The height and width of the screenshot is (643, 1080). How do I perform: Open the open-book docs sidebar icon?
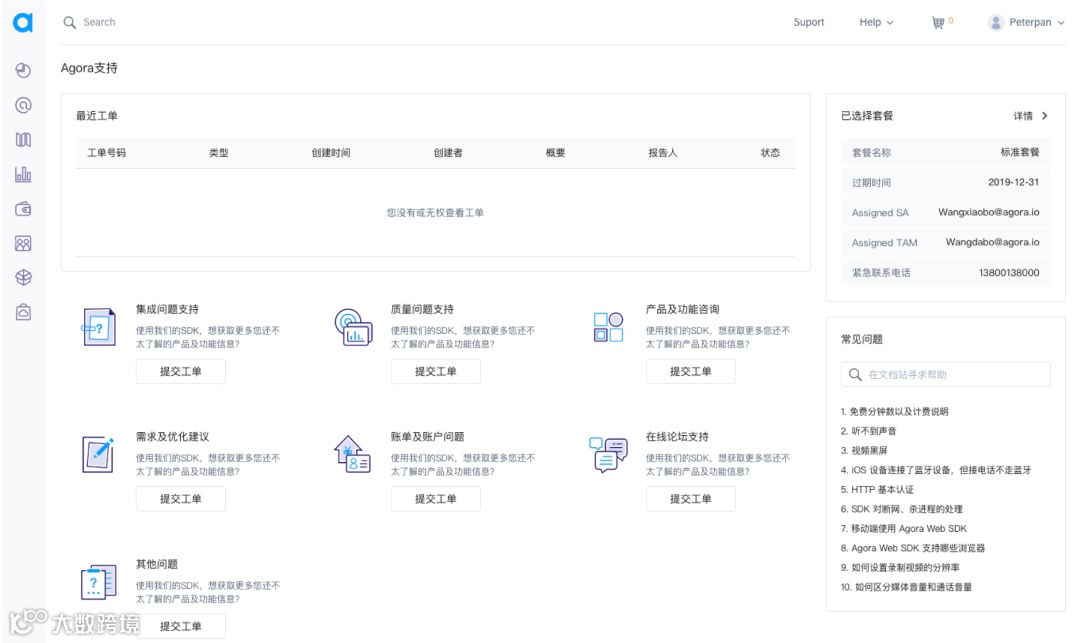pyautogui.click(x=23, y=140)
